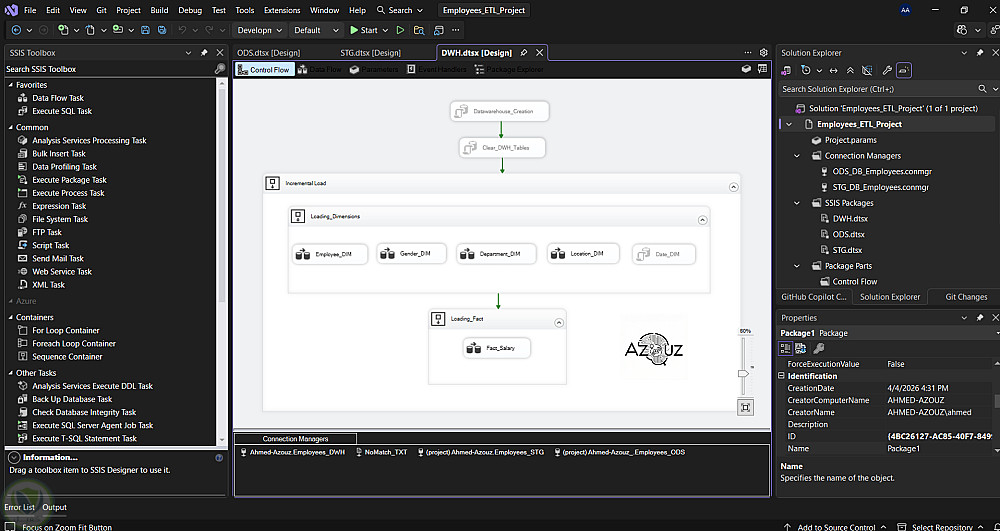Open the Extensions menu
This screenshot has height=531, width=1000.
282,10
